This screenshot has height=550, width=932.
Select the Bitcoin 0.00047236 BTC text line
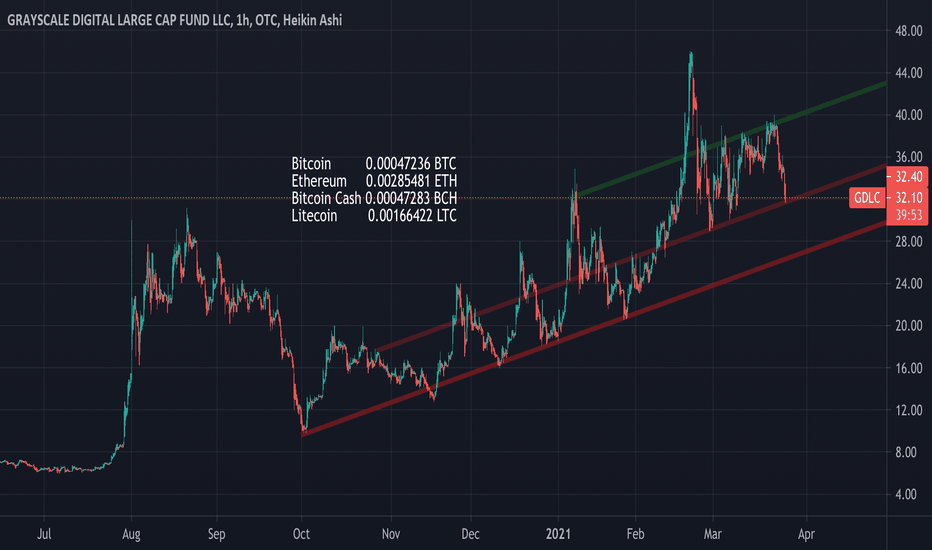point(374,164)
